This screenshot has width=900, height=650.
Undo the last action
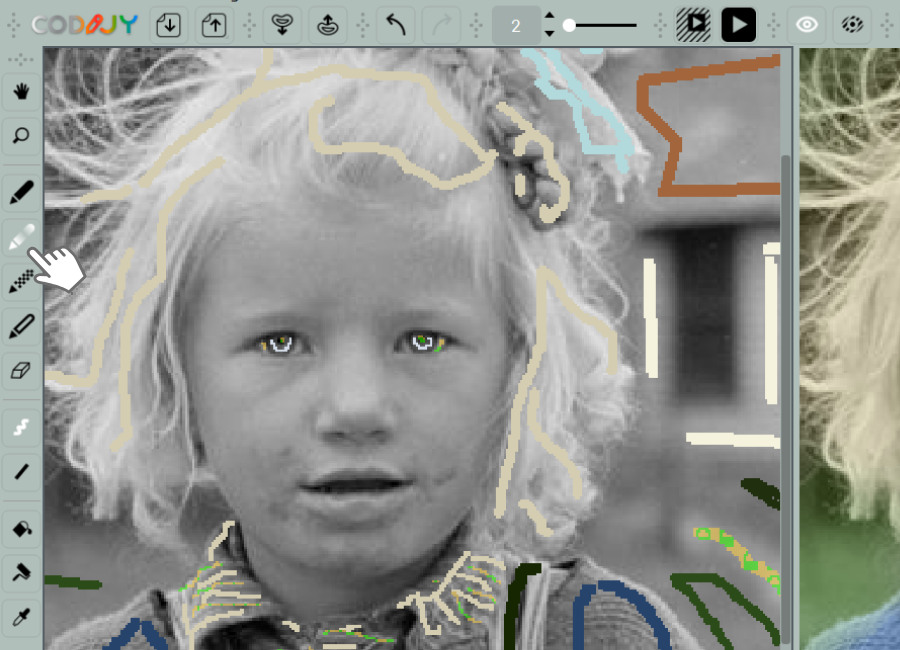point(395,25)
